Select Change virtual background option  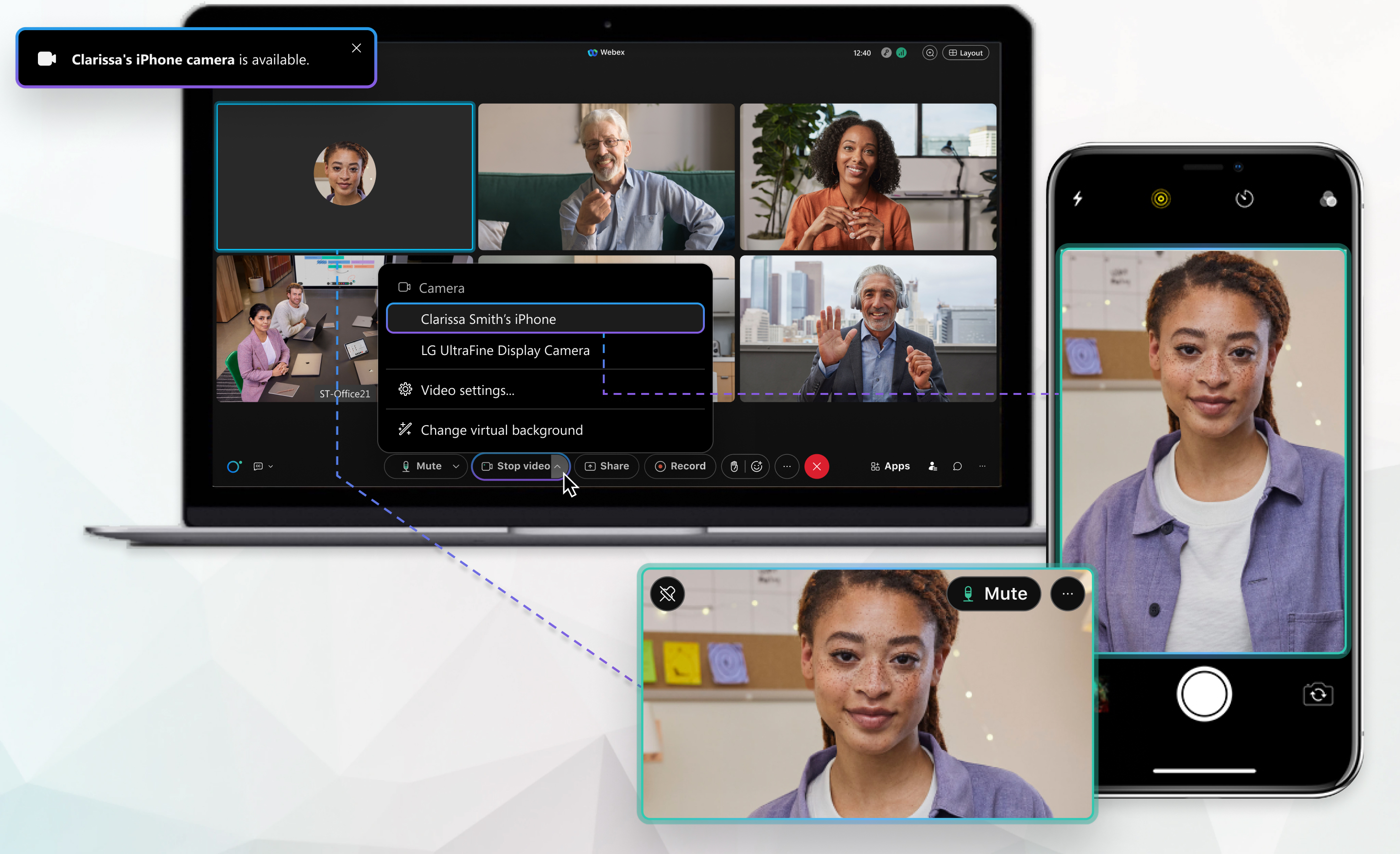pyautogui.click(x=500, y=429)
